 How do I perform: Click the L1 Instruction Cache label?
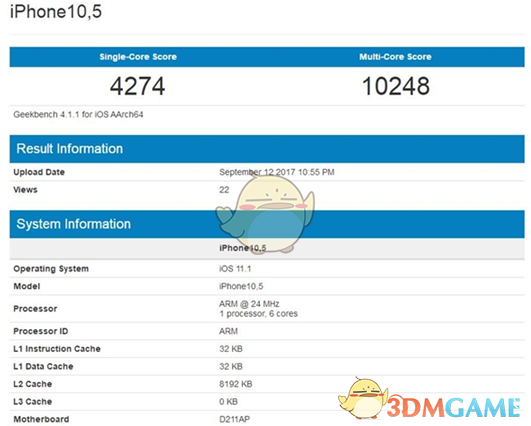coord(57,349)
